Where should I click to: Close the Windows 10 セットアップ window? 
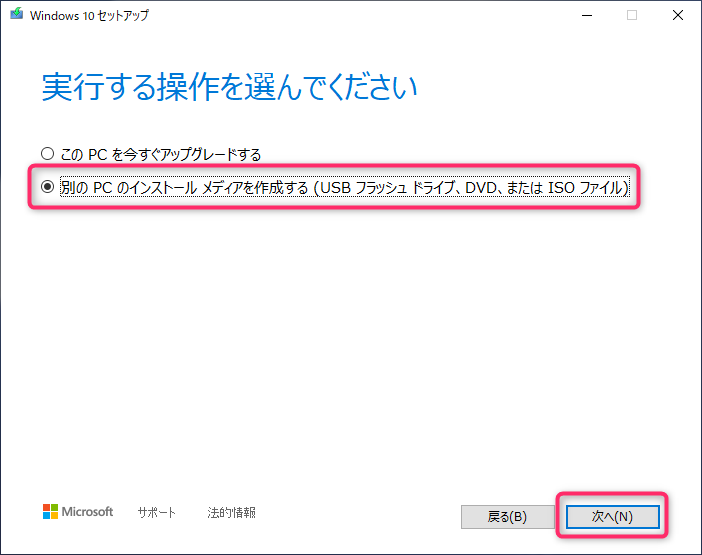[678, 15]
